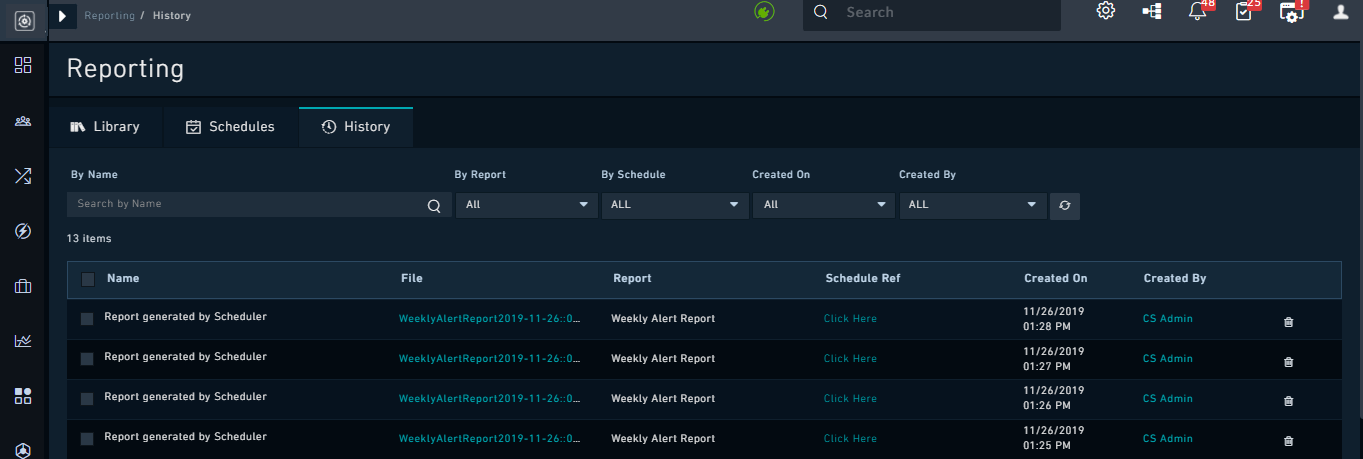Open the report file created at 01:25 PM

(x=490, y=439)
